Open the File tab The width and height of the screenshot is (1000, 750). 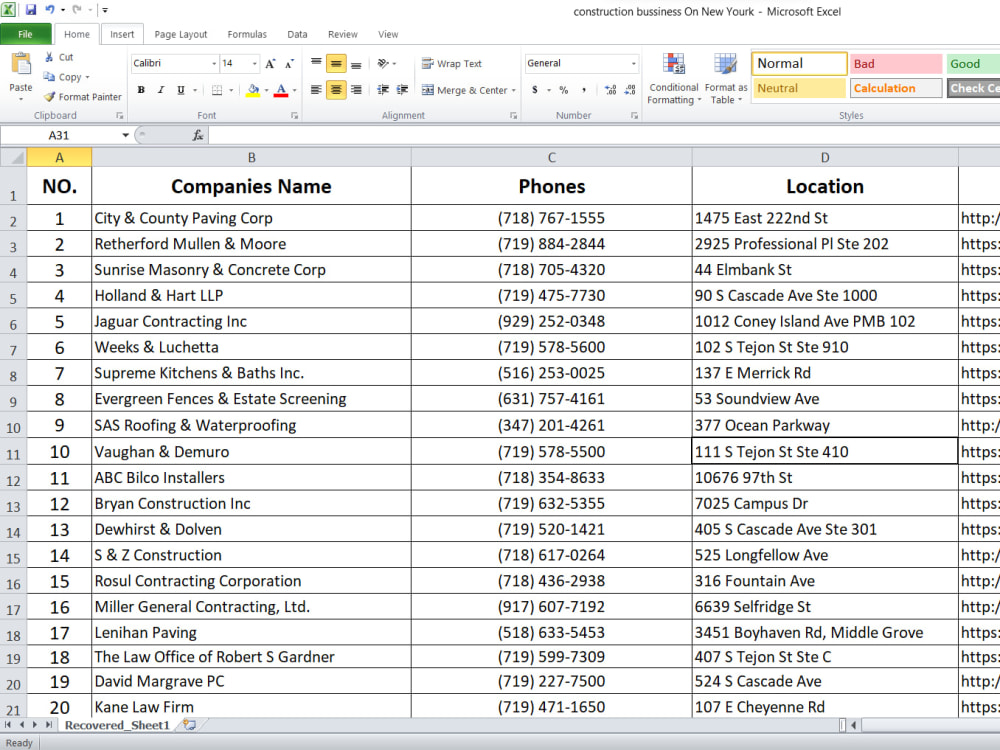click(x=26, y=34)
